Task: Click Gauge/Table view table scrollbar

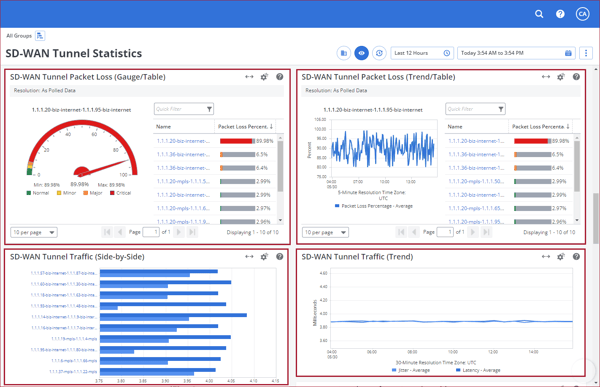Action: (x=280, y=166)
